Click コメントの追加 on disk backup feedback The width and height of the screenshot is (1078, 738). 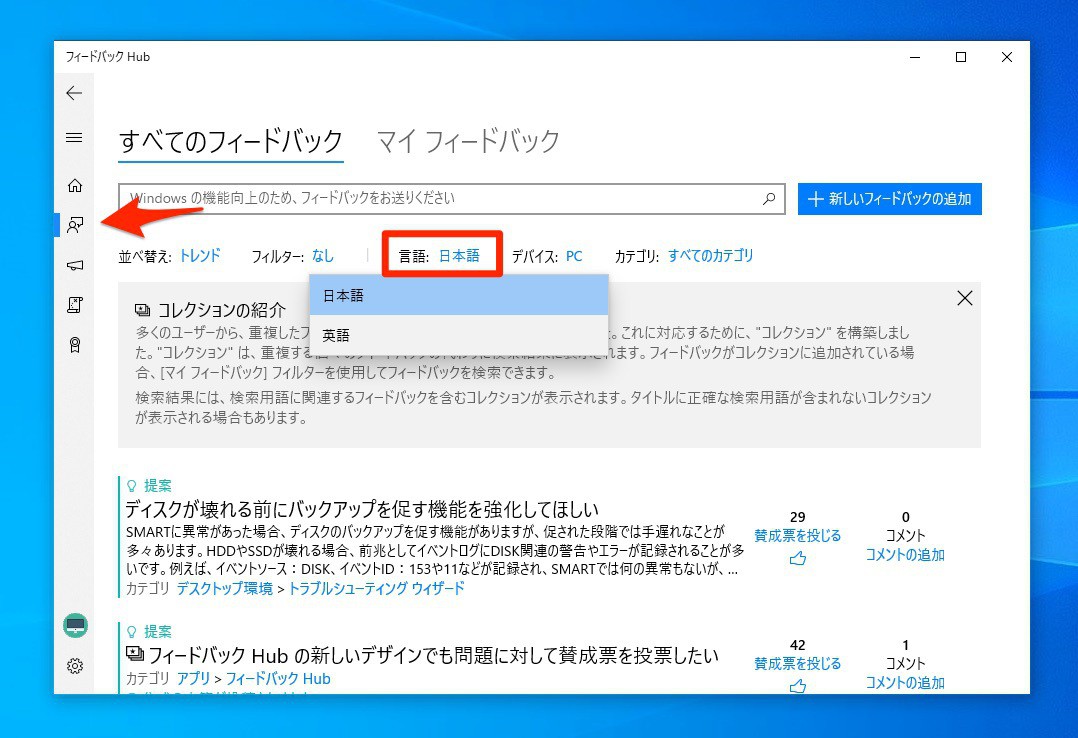(x=905, y=555)
